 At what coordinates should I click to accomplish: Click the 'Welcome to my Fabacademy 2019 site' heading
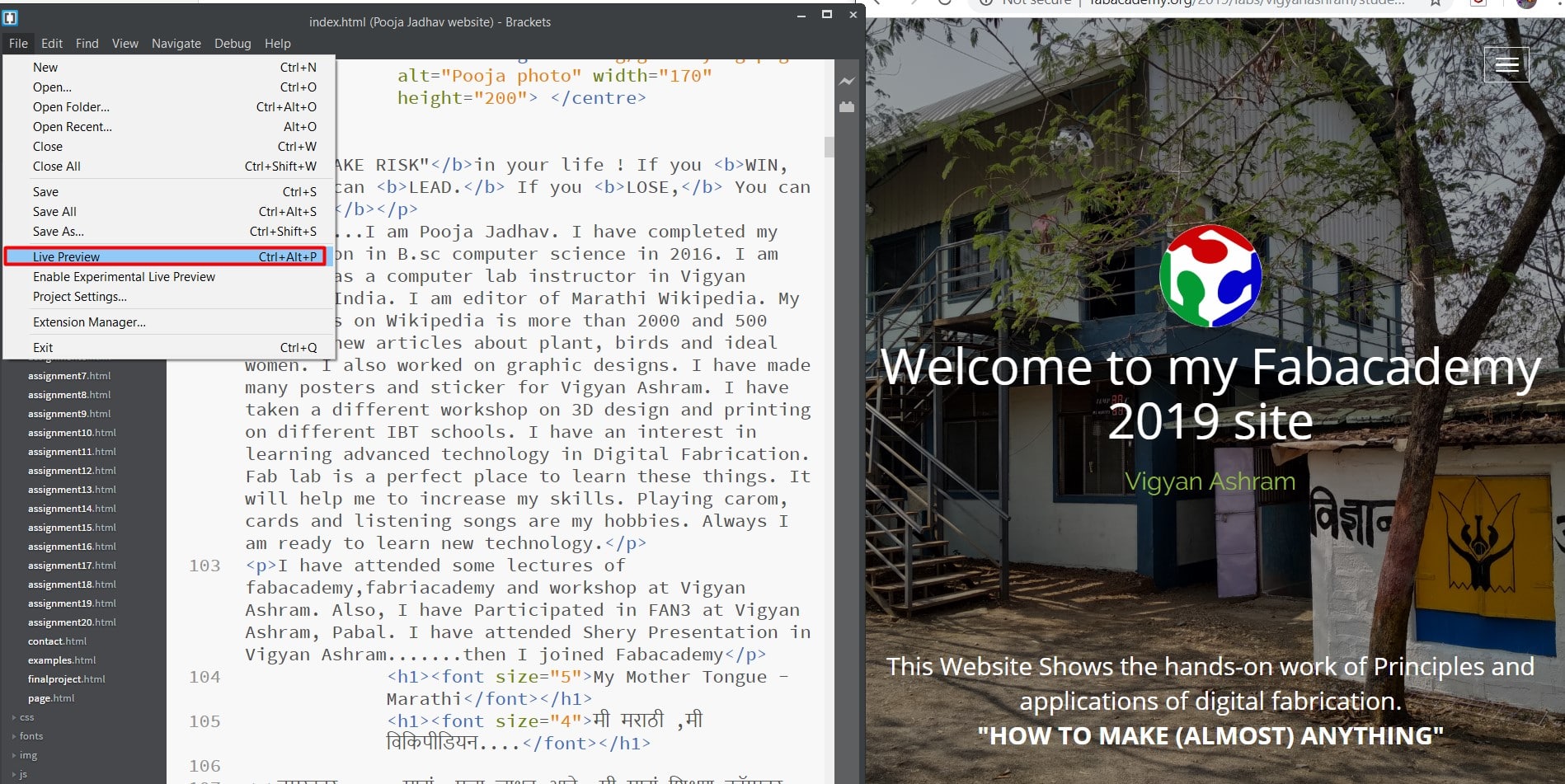[1210, 395]
